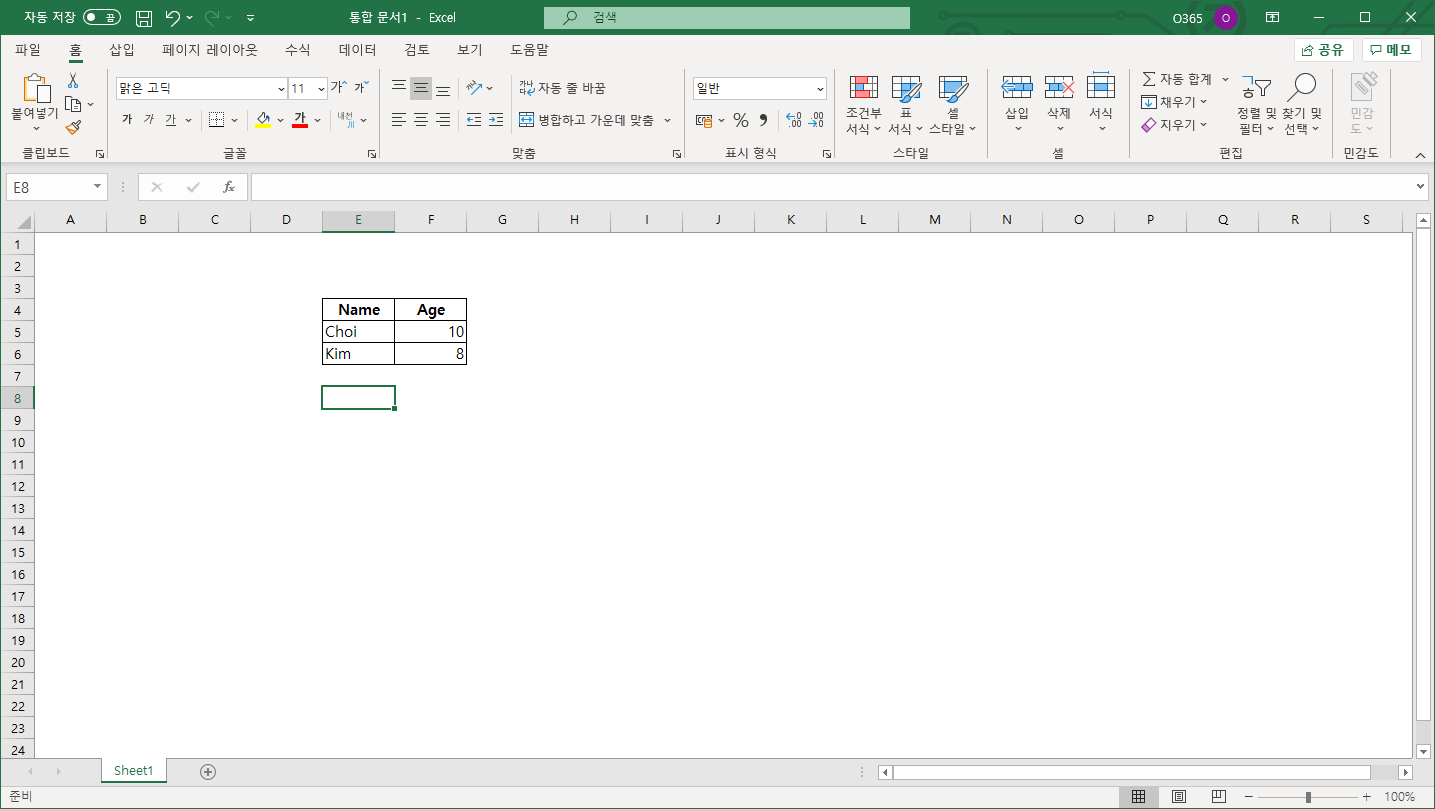Switch to the Formulas (수식) tab

point(298,50)
